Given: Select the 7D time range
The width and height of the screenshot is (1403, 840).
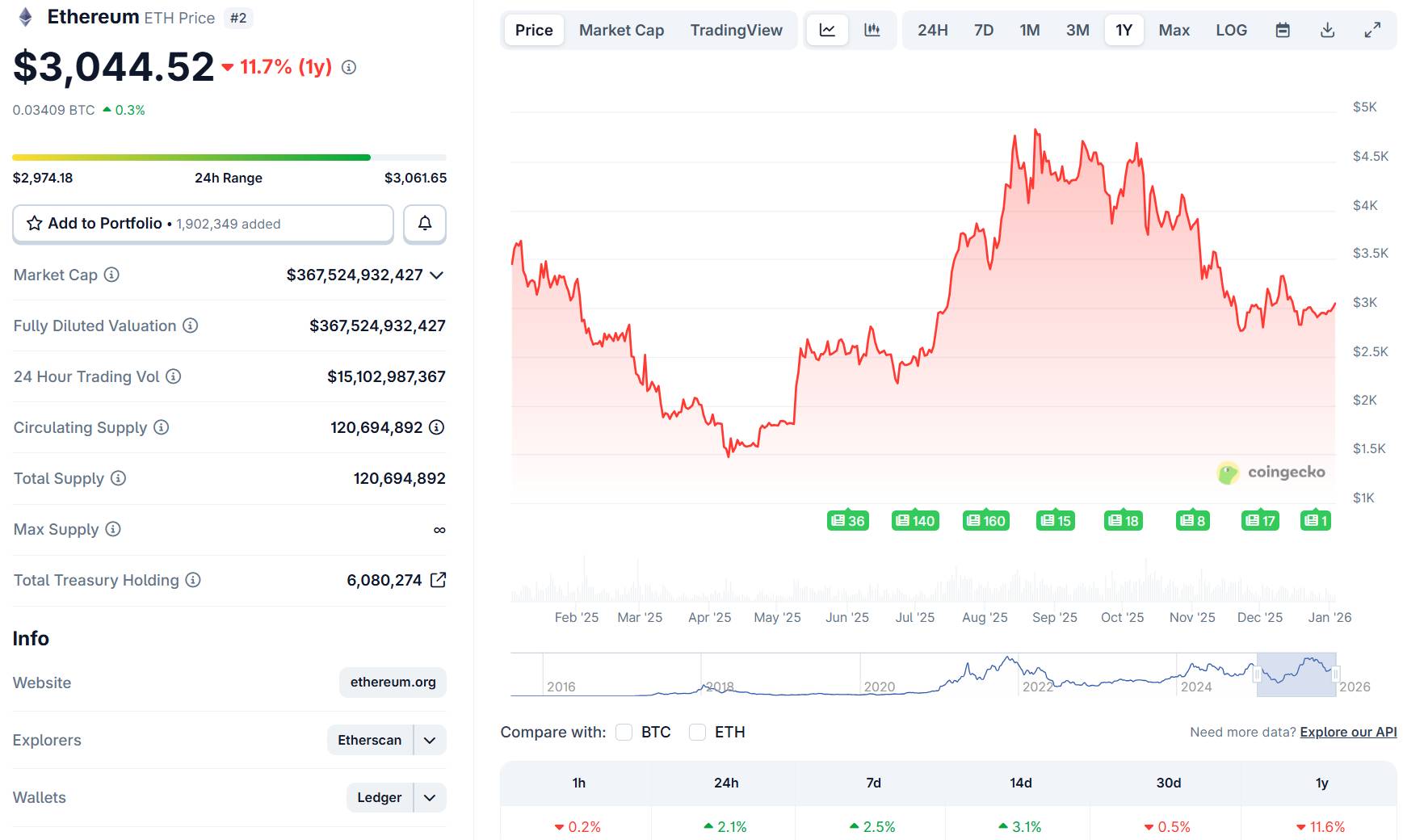Looking at the screenshot, I should (x=983, y=31).
